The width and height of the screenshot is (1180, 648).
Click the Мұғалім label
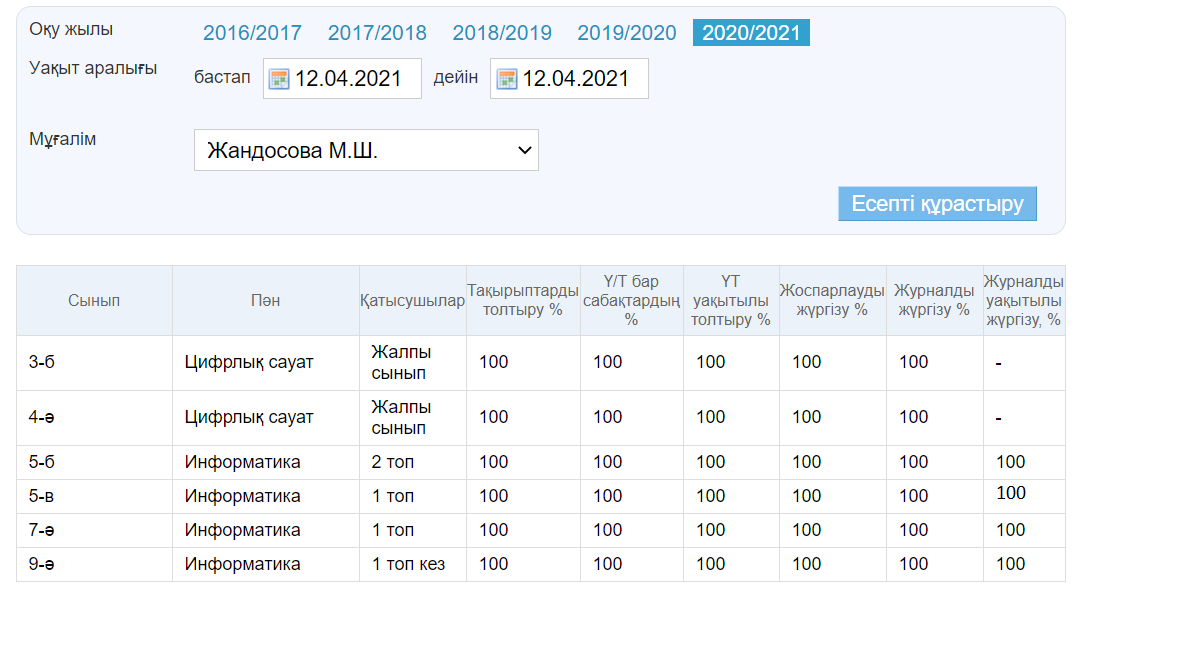62,140
